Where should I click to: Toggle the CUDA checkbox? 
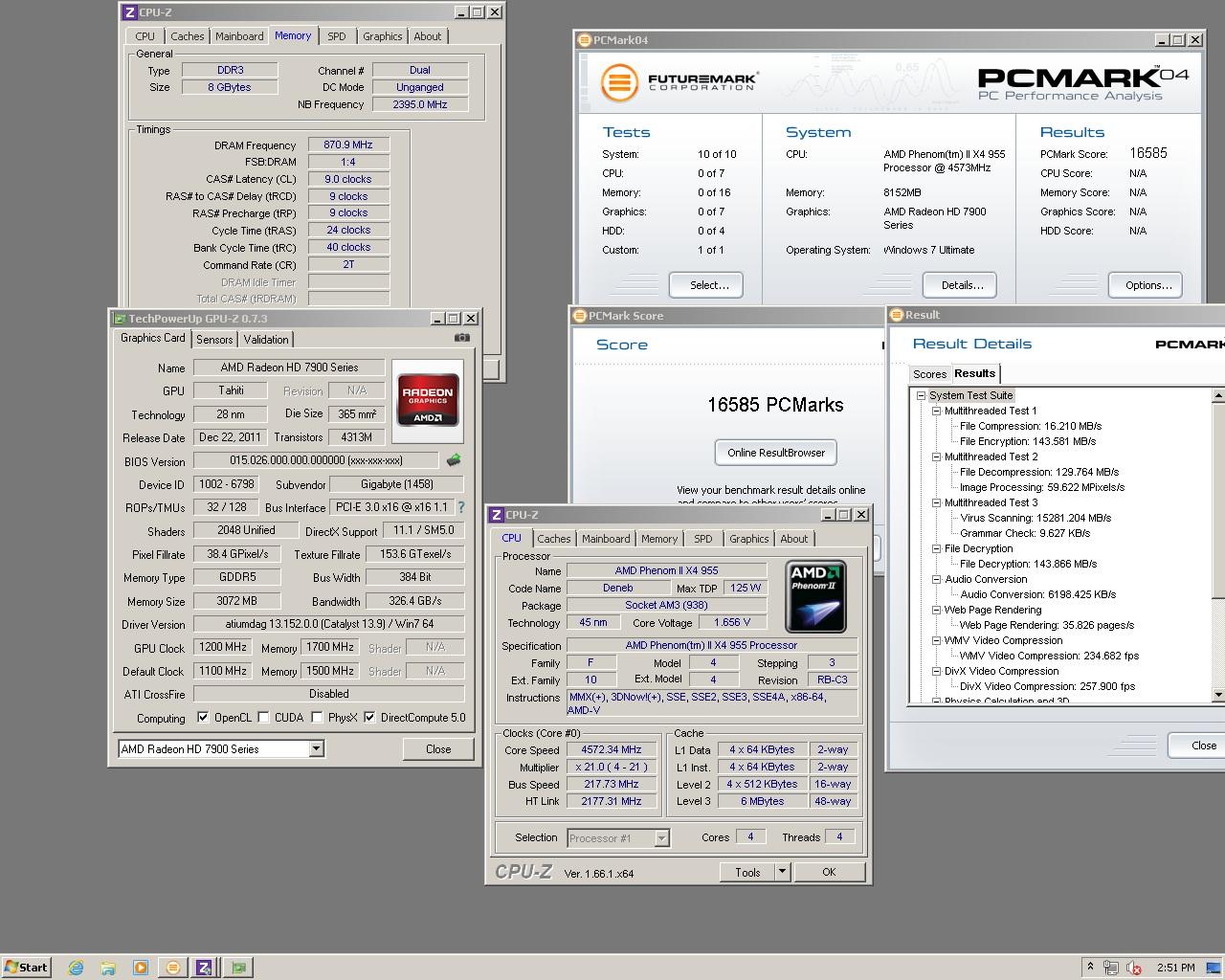click(263, 717)
